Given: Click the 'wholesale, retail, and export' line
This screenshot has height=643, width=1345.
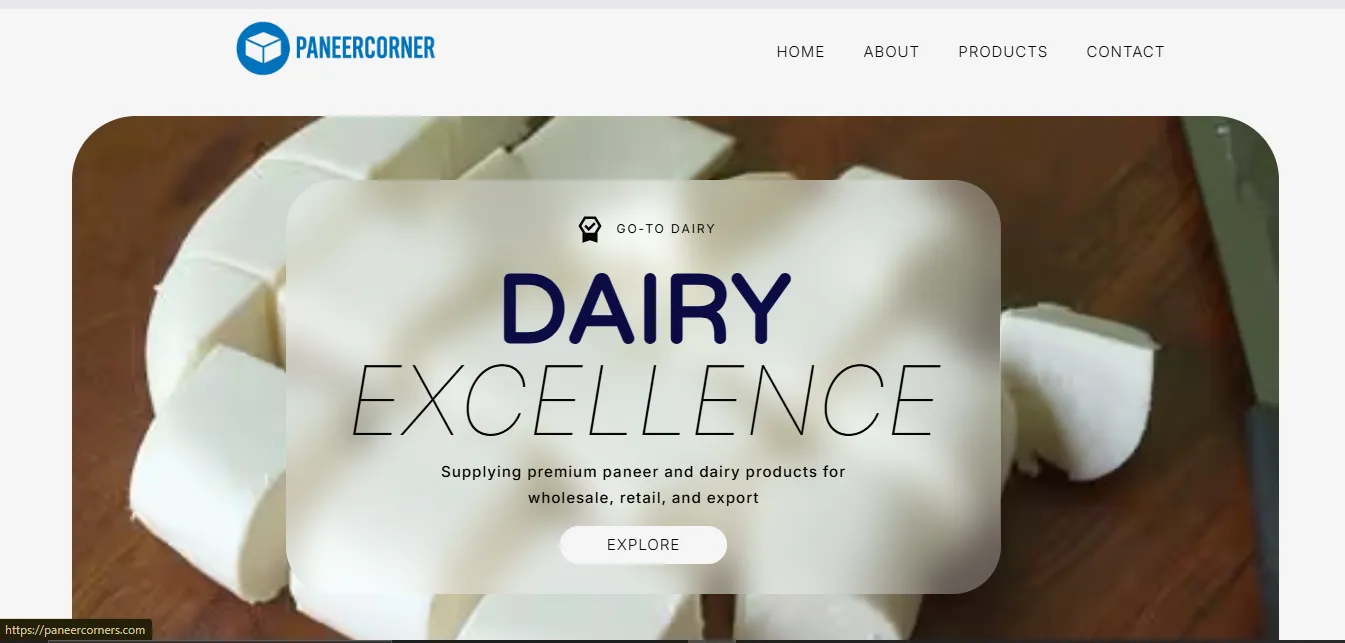Looking at the screenshot, I should [643, 498].
